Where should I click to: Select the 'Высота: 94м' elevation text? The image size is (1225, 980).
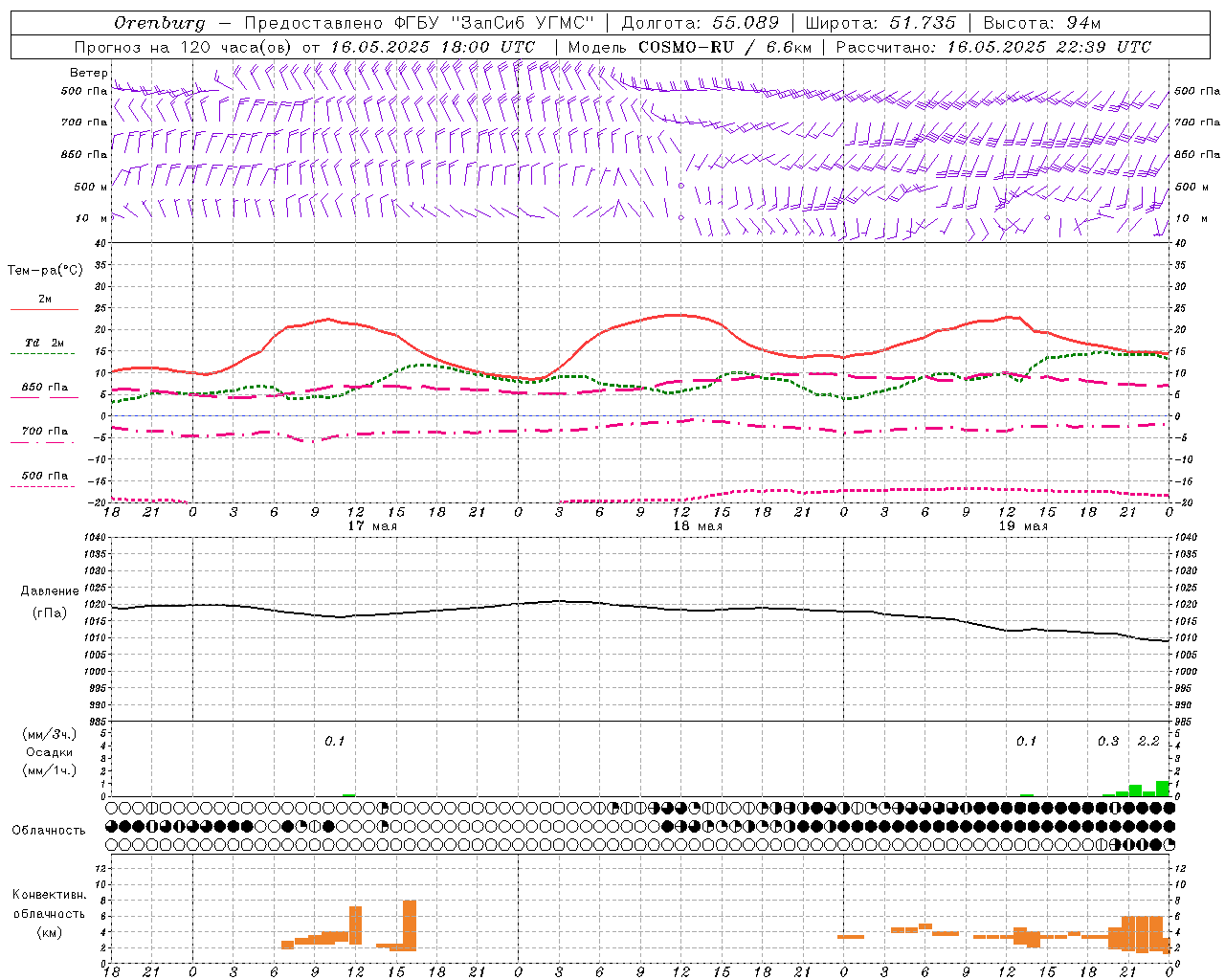pos(1042,23)
